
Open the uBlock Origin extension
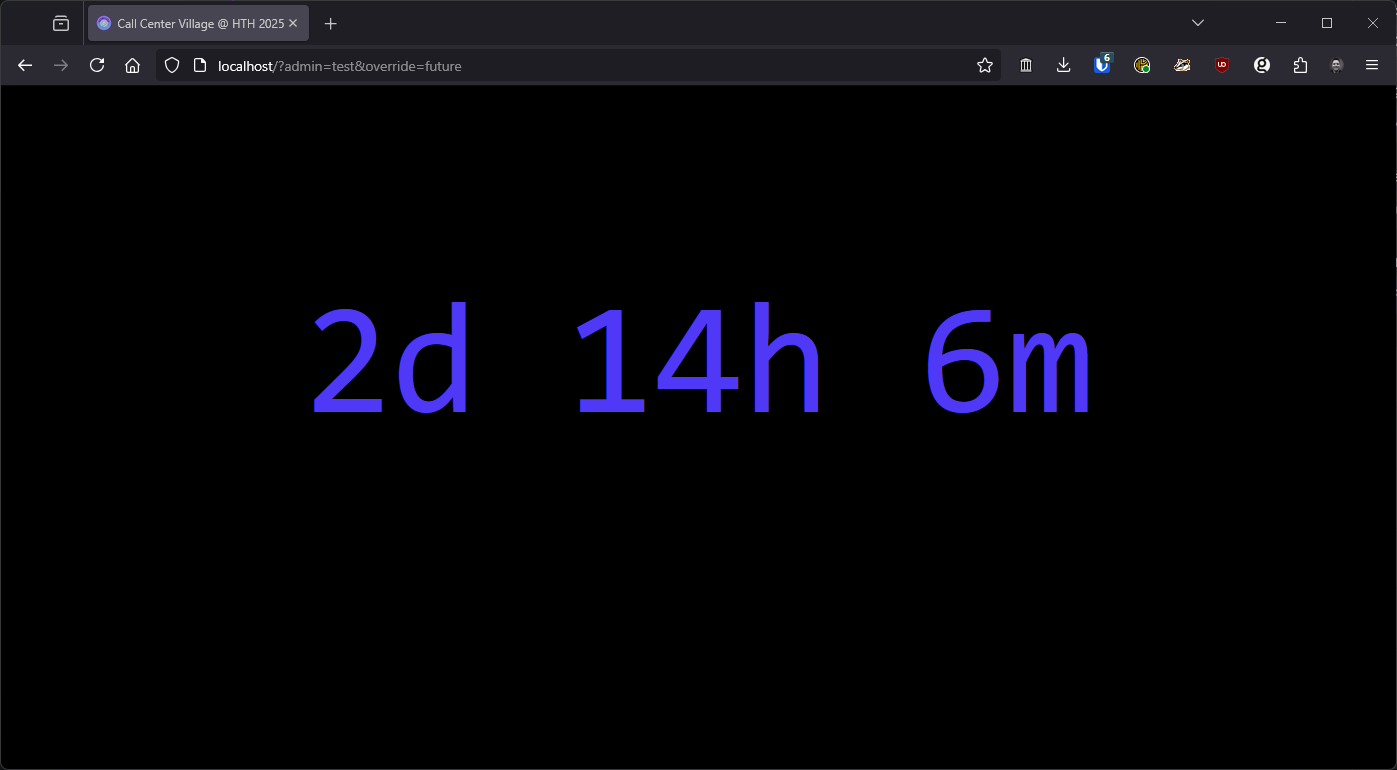tap(1222, 65)
